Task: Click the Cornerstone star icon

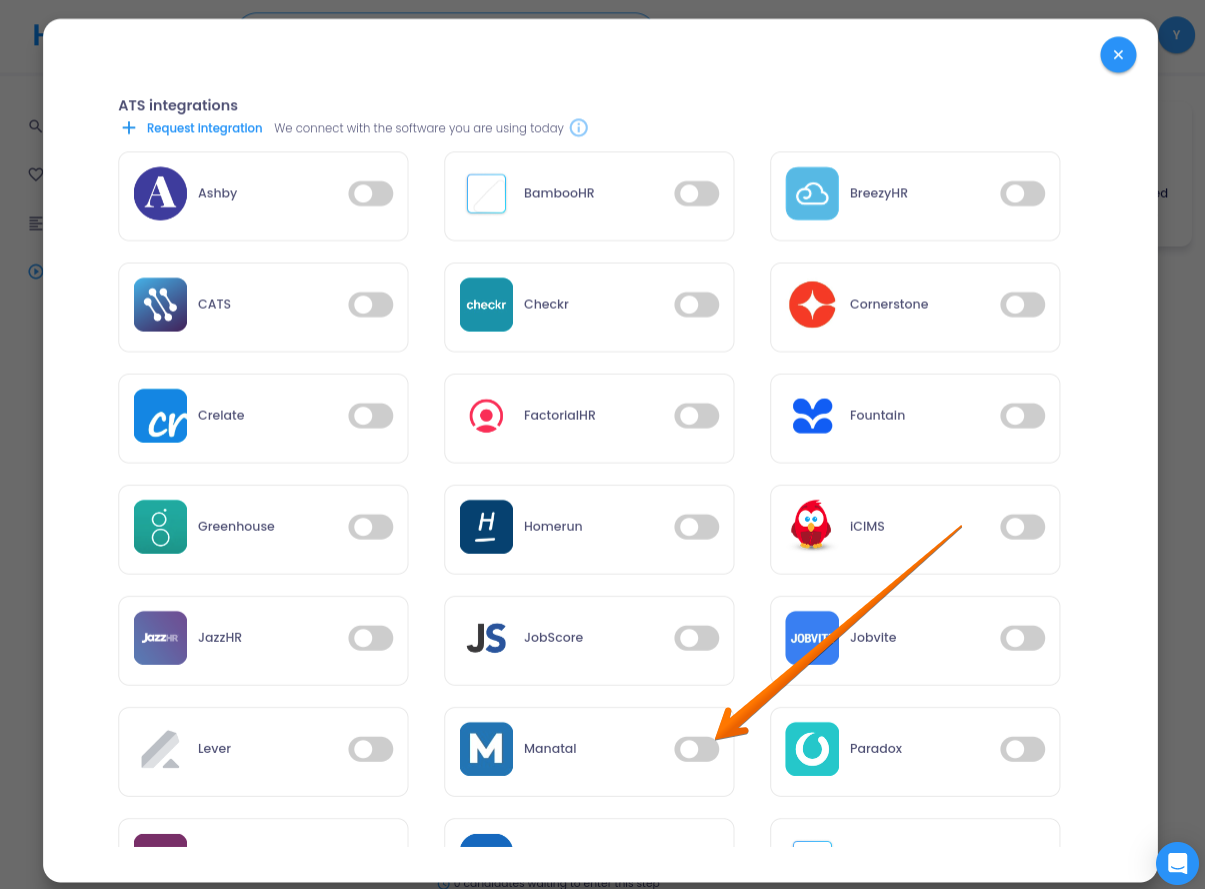Action: point(812,305)
